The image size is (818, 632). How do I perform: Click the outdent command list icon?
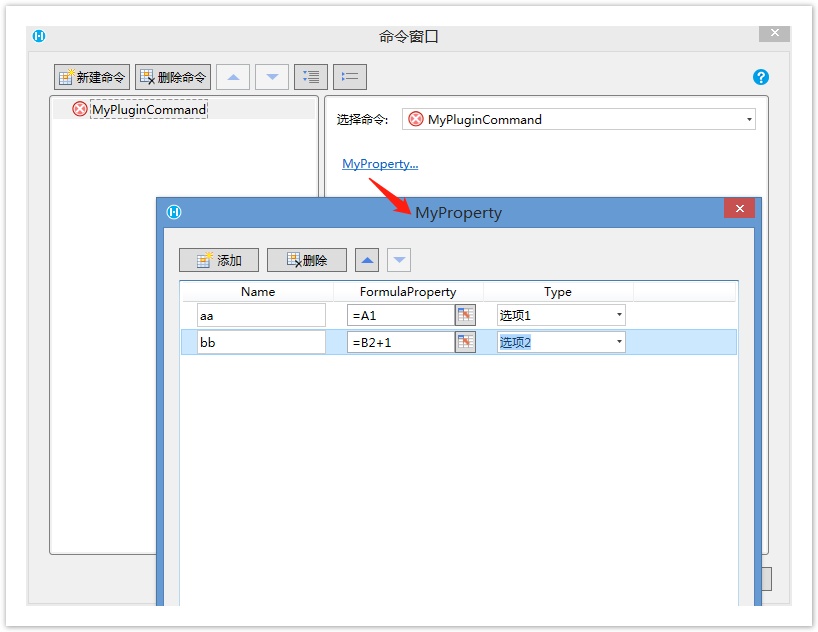350,77
